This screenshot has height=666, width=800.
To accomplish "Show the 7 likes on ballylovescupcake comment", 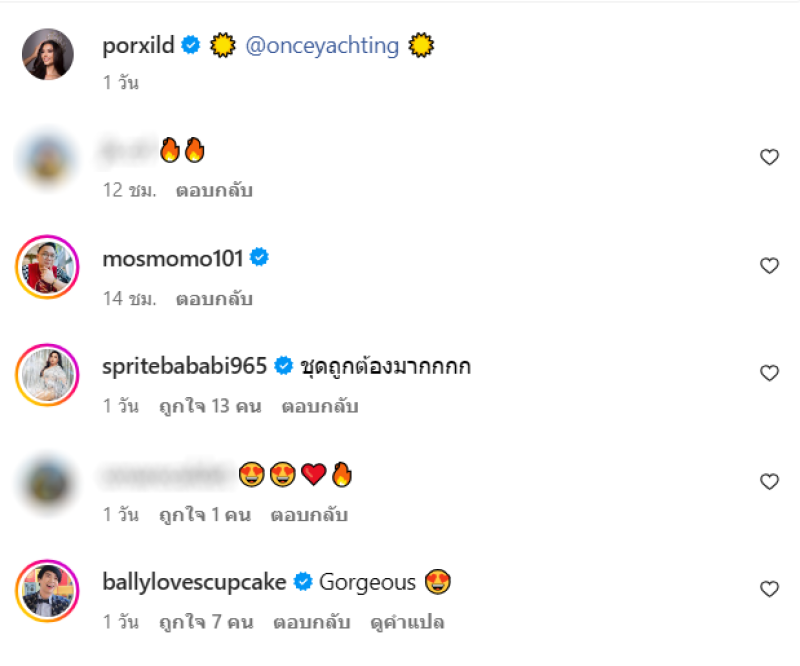I will [206, 622].
